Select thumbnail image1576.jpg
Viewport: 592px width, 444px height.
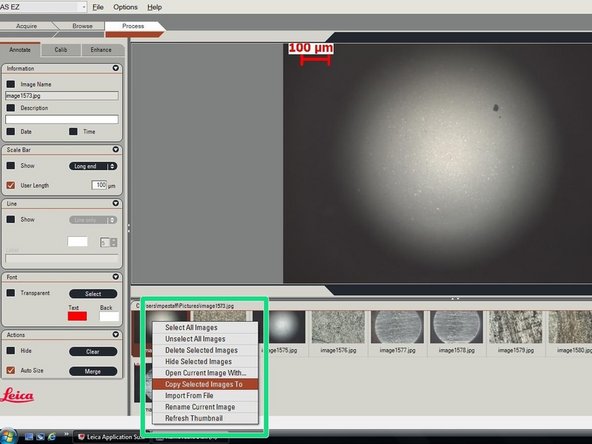coord(338,327)
